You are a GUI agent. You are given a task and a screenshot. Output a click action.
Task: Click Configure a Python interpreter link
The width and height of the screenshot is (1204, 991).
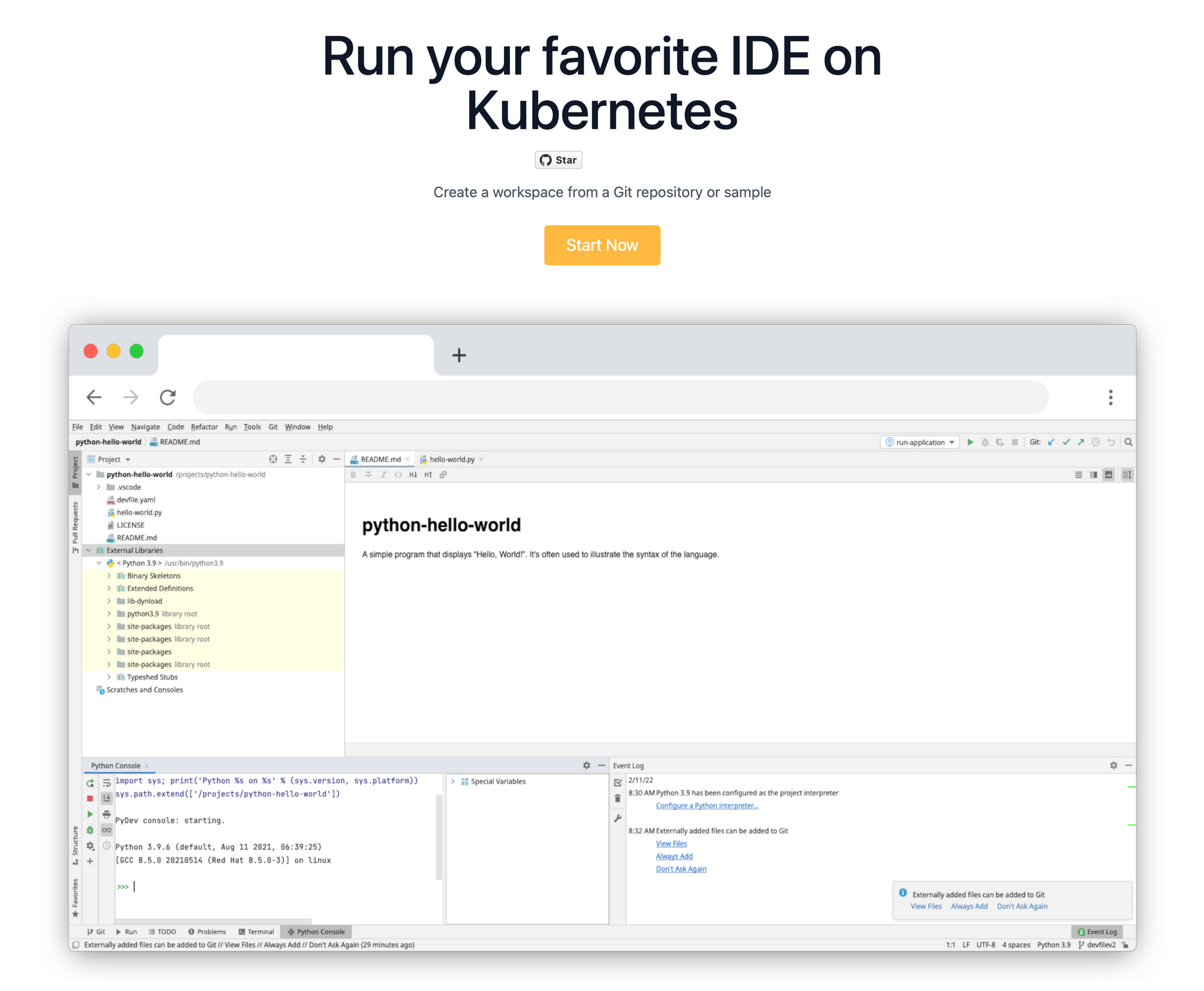click(x=707, y=806)
